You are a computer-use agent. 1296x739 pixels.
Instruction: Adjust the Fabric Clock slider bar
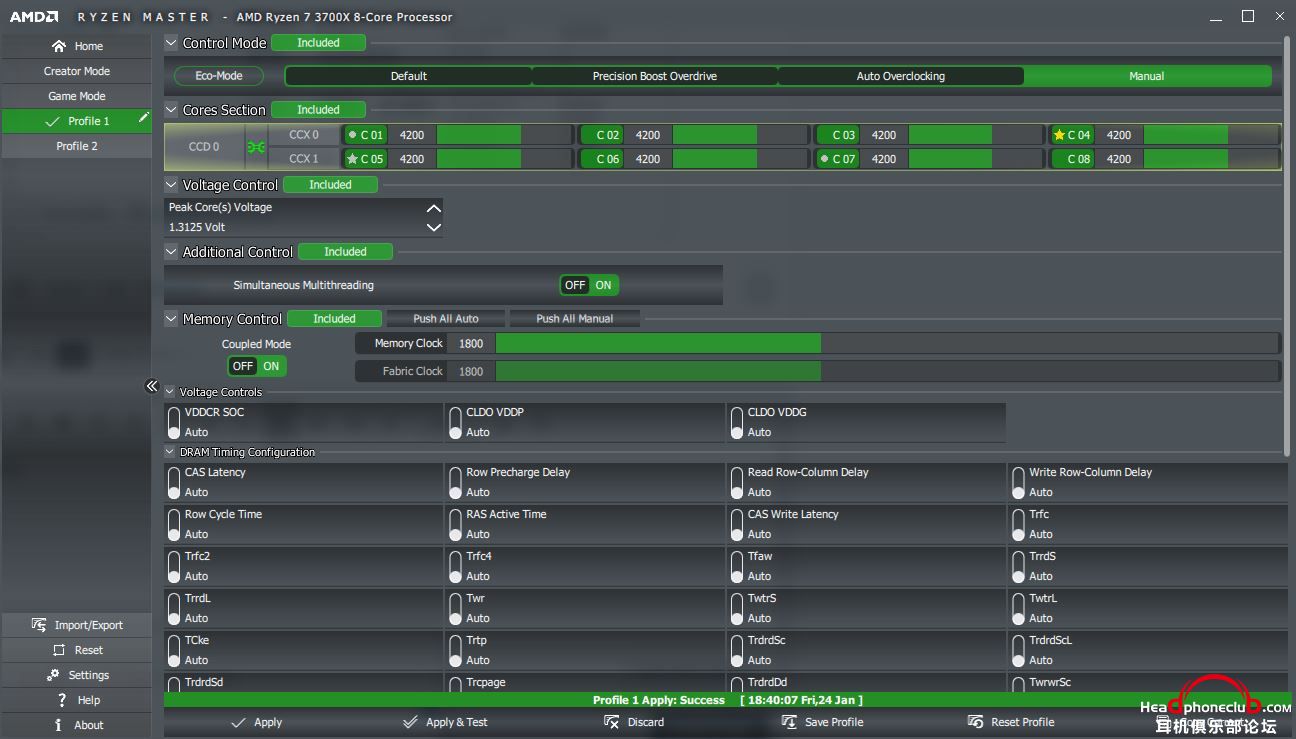tap(887, 371)
